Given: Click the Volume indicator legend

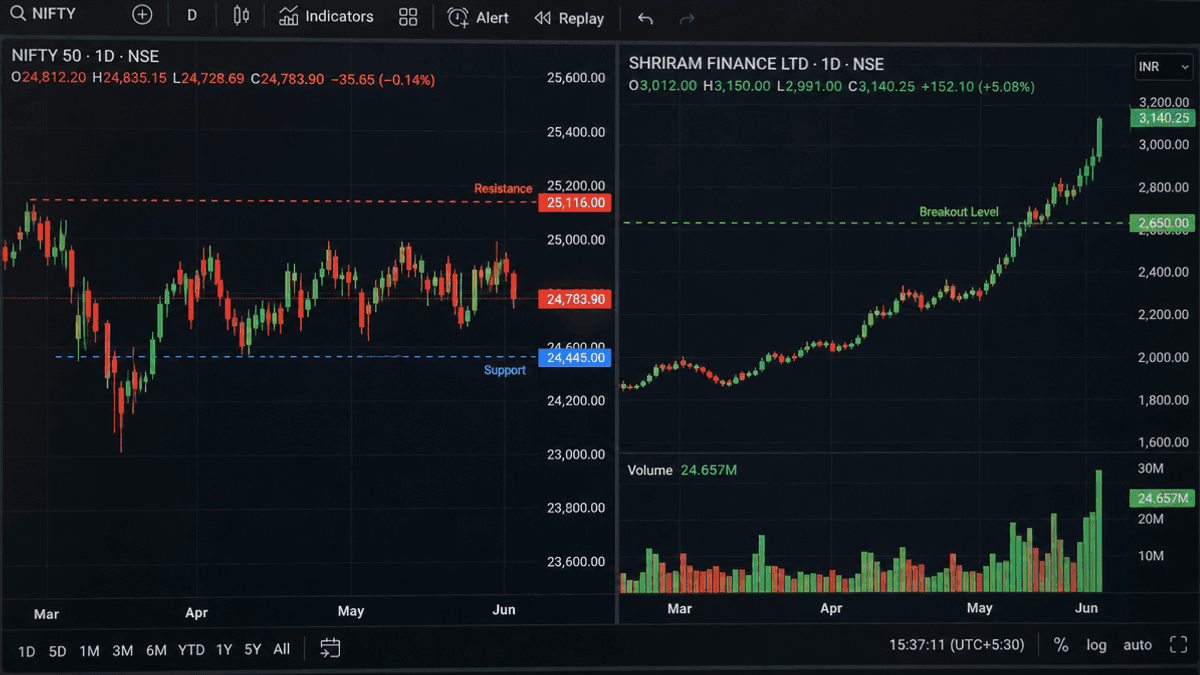Looking at the screenshot, I should (682, 470).
